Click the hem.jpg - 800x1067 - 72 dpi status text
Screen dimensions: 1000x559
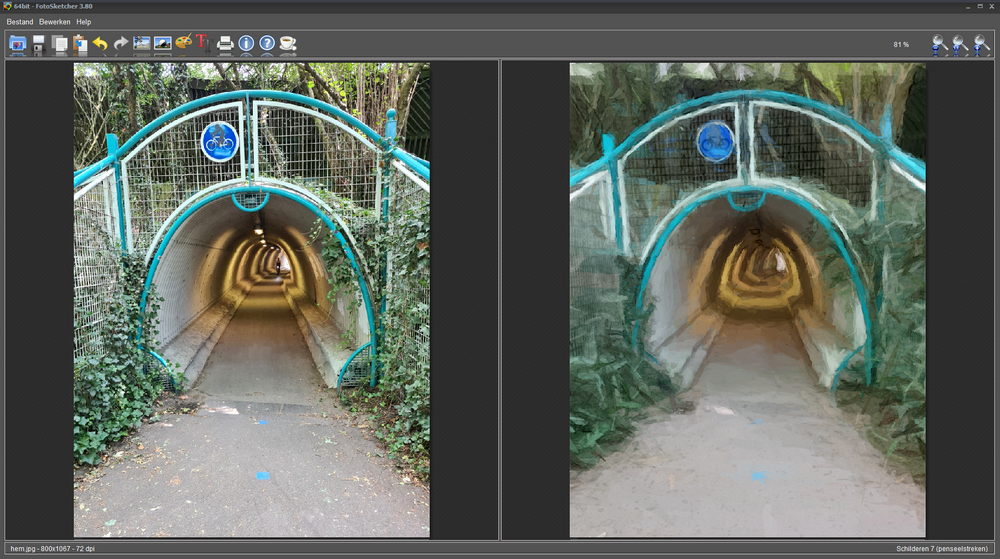click(52, 549)
